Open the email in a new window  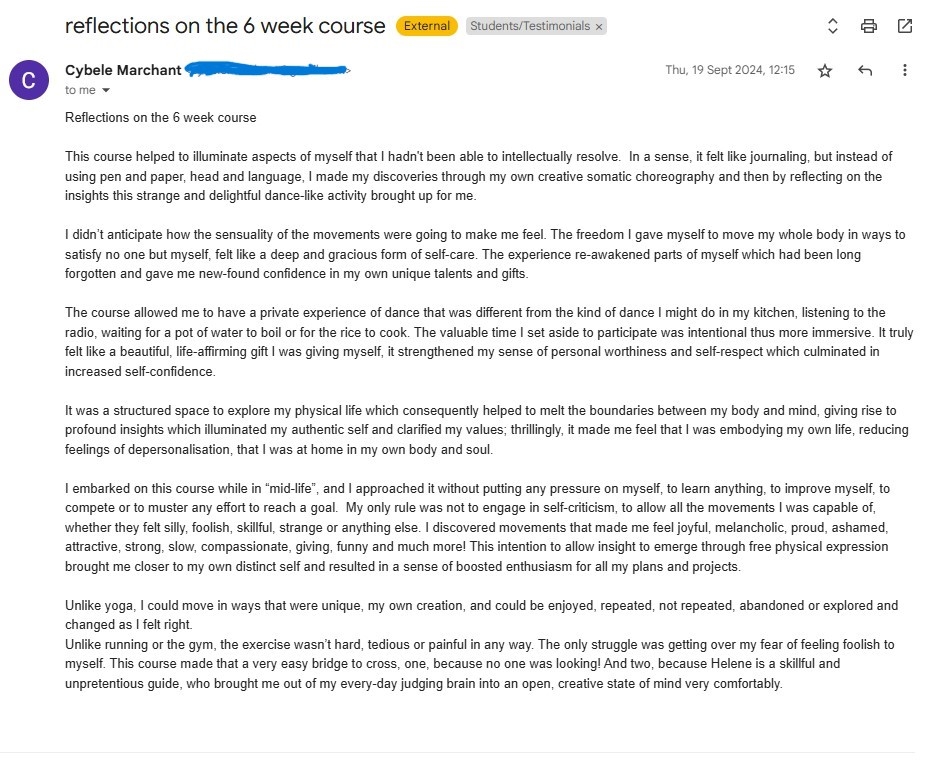coord(905,27)
